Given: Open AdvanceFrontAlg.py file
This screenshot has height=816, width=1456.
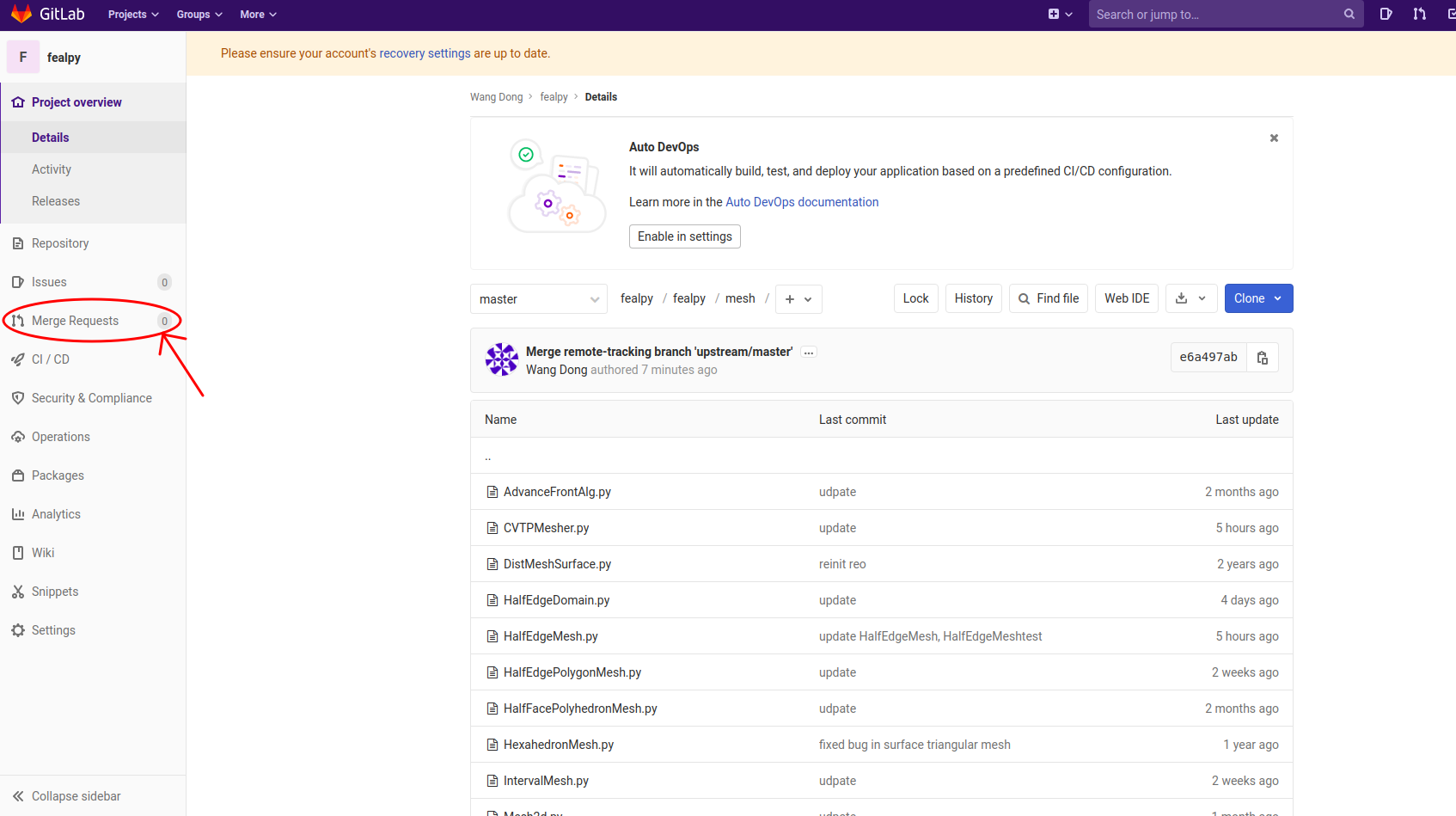Looking at the screenshot, I should 557,492.
